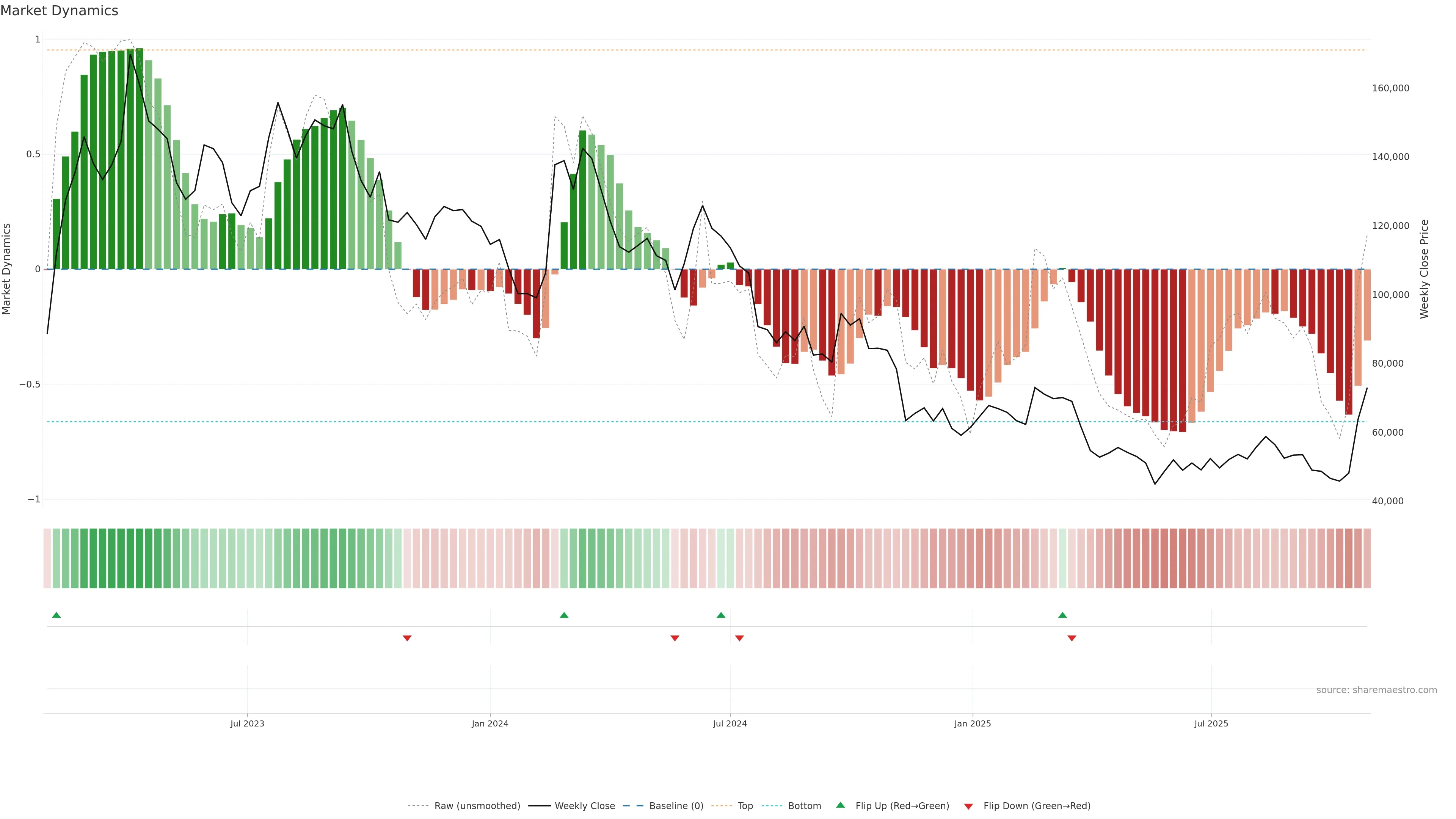
Task: Toggle Baseline (0) line in legend
Action: [676, 805]
